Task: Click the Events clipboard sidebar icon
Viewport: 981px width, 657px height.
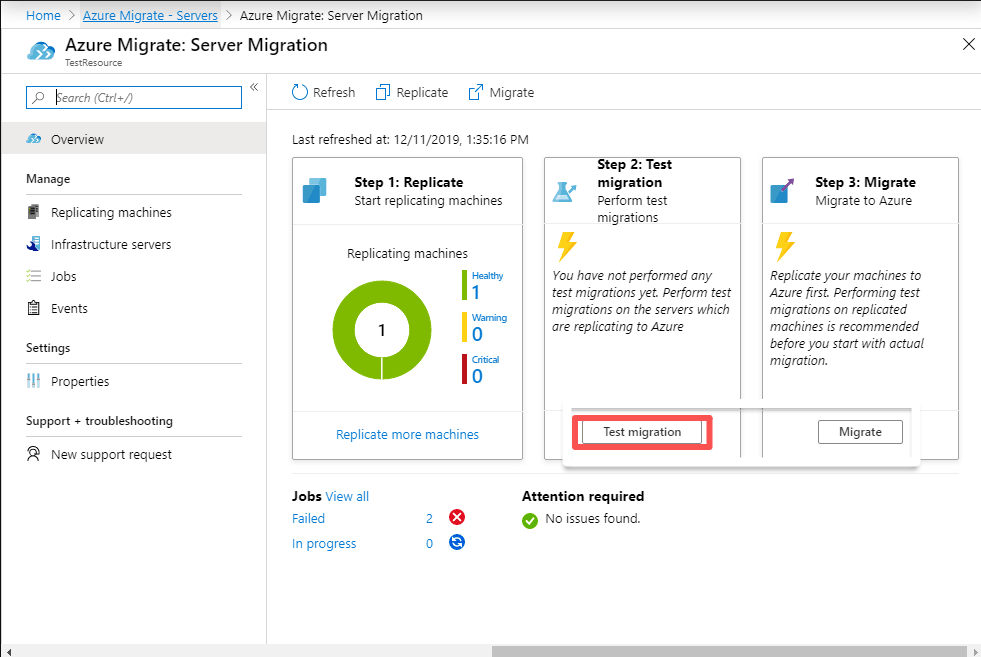Action: [34, 308]
